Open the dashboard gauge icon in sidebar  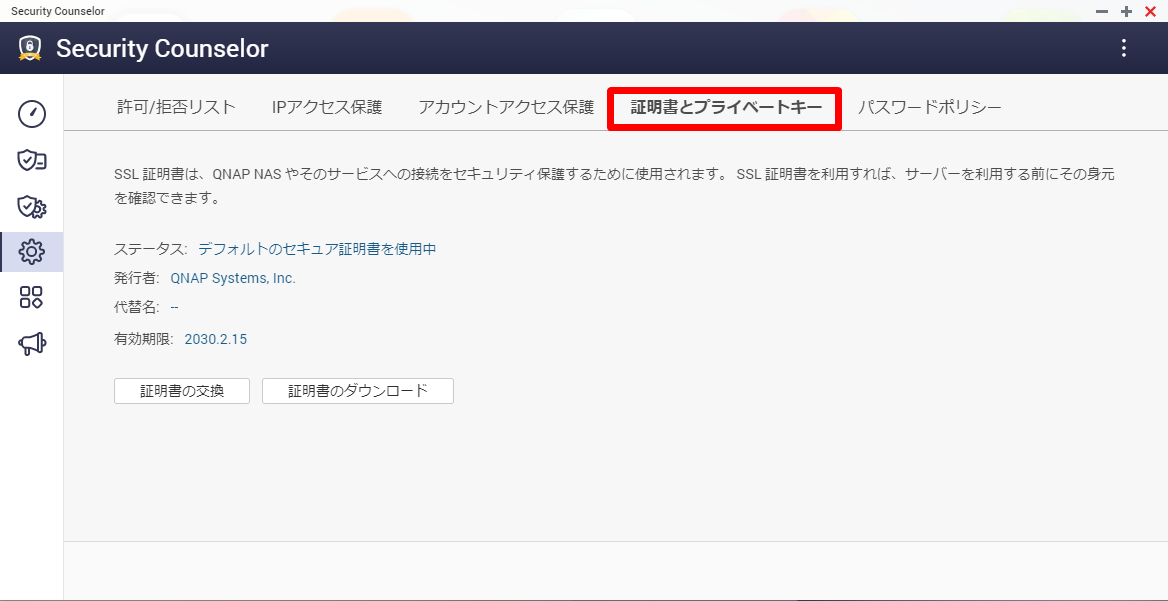pos(31,114)
